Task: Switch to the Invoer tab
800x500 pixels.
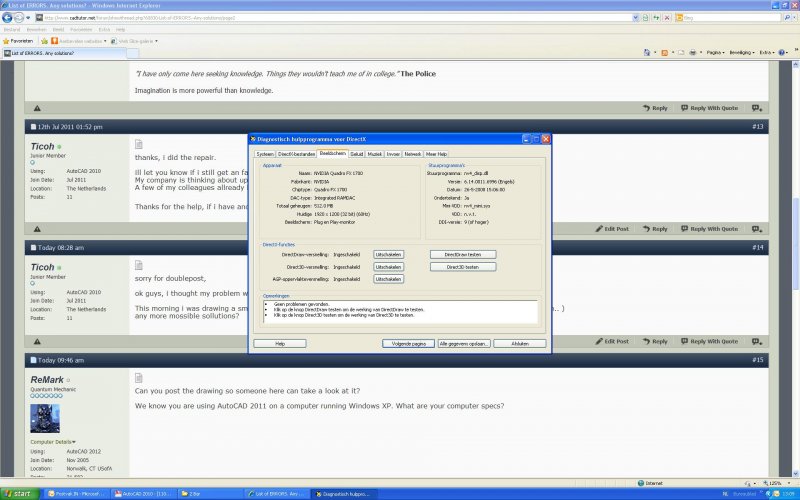Action: click(393, 154)
